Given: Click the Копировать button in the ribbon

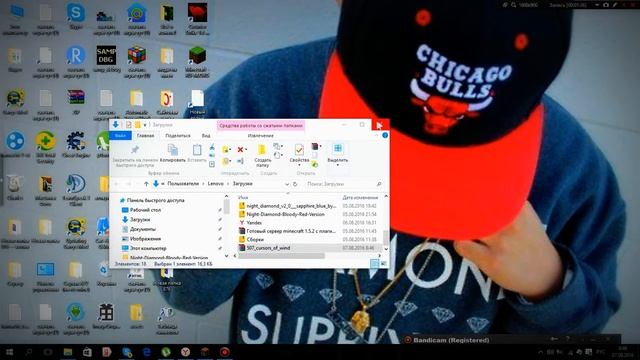Looking at the screenshot, I should click(173, 153).
